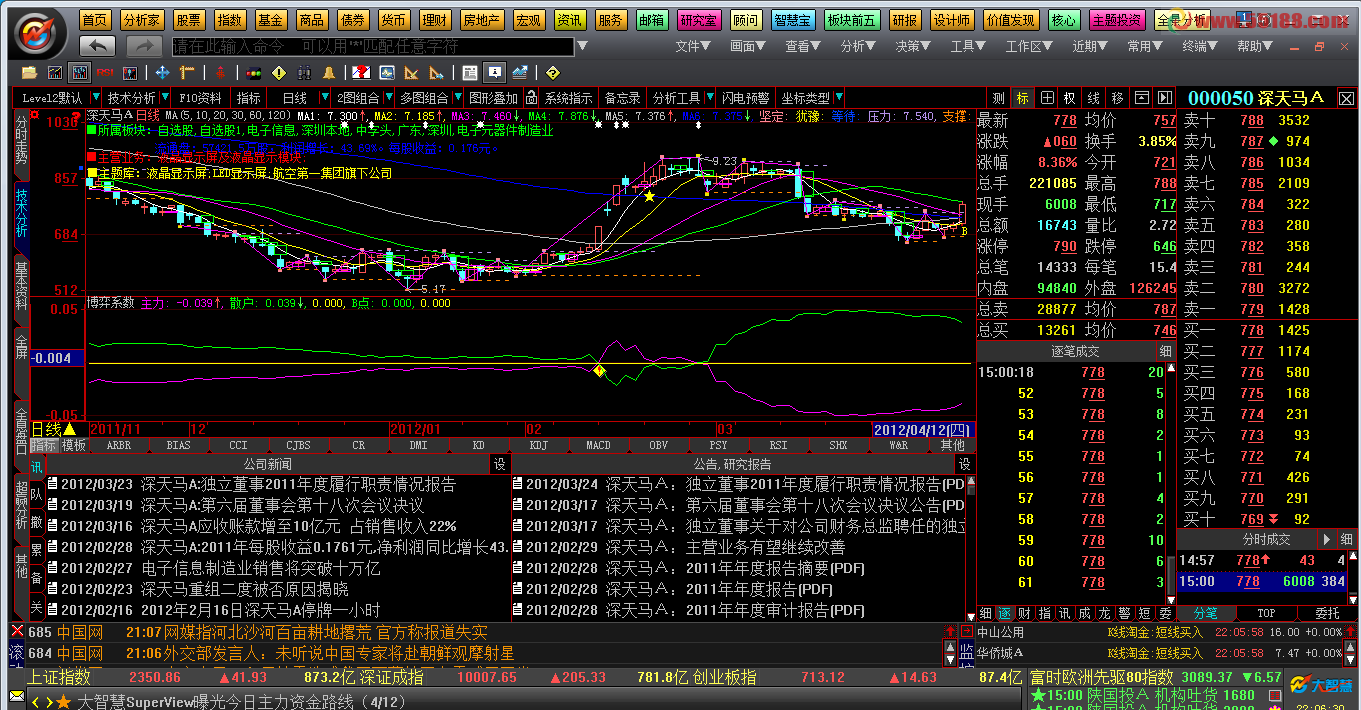Click the document panel icon in toolbar
The image size is (1361, 710).
469,73
